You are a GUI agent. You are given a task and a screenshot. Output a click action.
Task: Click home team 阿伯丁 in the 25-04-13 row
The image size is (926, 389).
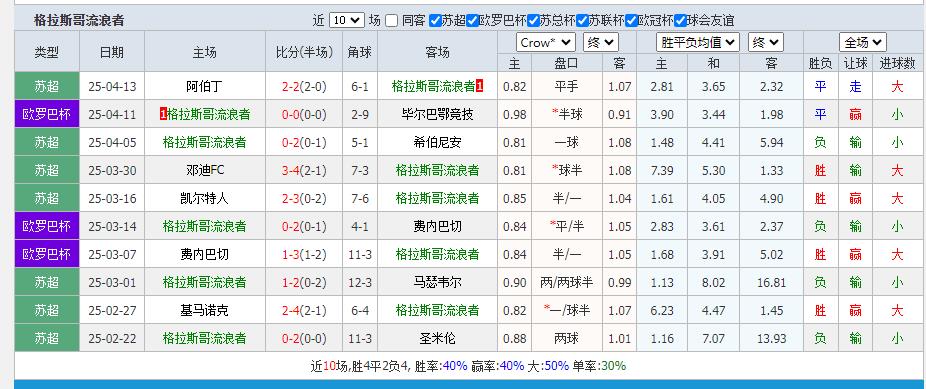pos(204,87)
